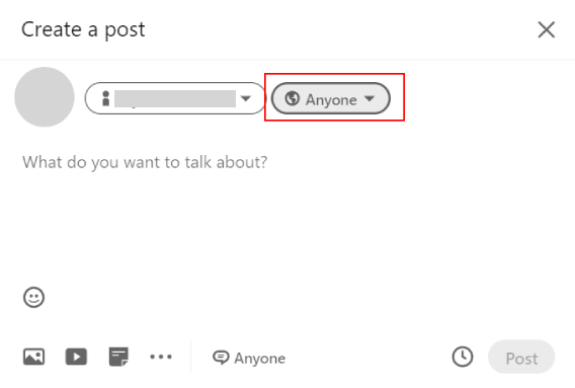Schedule the post with the clock icon

tap(462, 356)
